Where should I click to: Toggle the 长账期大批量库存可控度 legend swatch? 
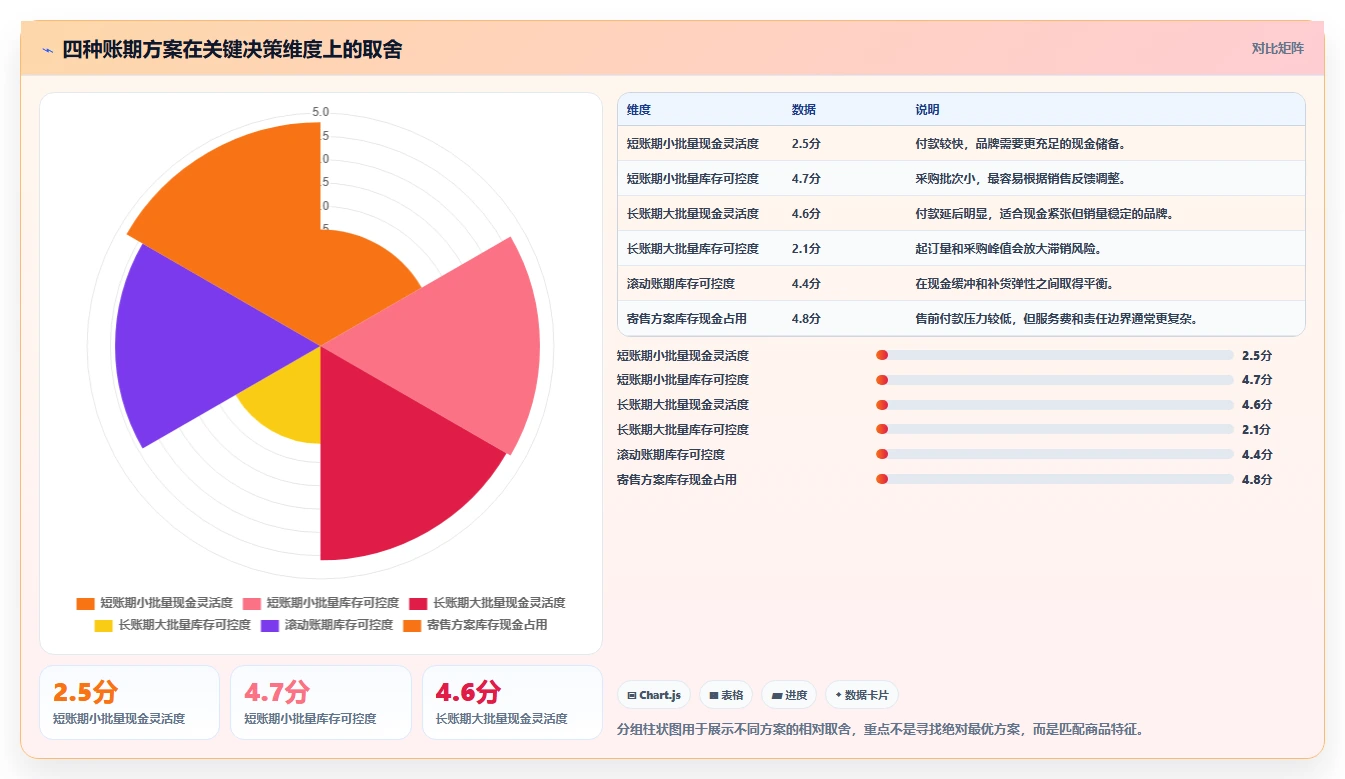click(104, 625)
